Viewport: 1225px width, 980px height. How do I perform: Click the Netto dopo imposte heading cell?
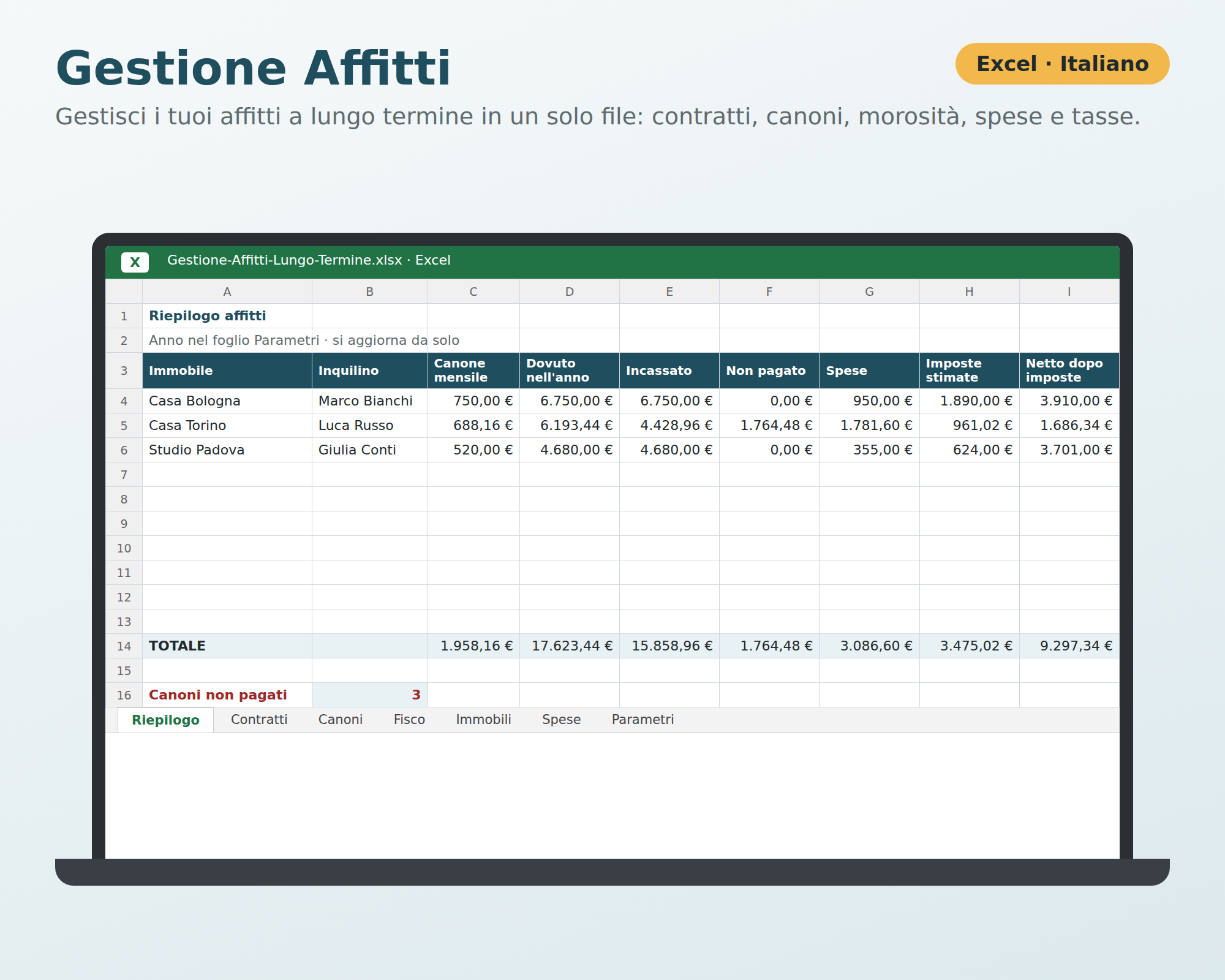(x=1069, y=371)
